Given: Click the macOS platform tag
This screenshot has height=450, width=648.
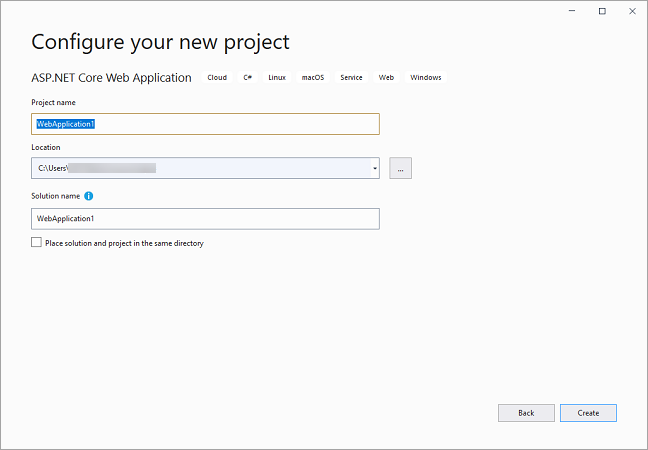Looking at the screenshot, I should coord(313,78).
